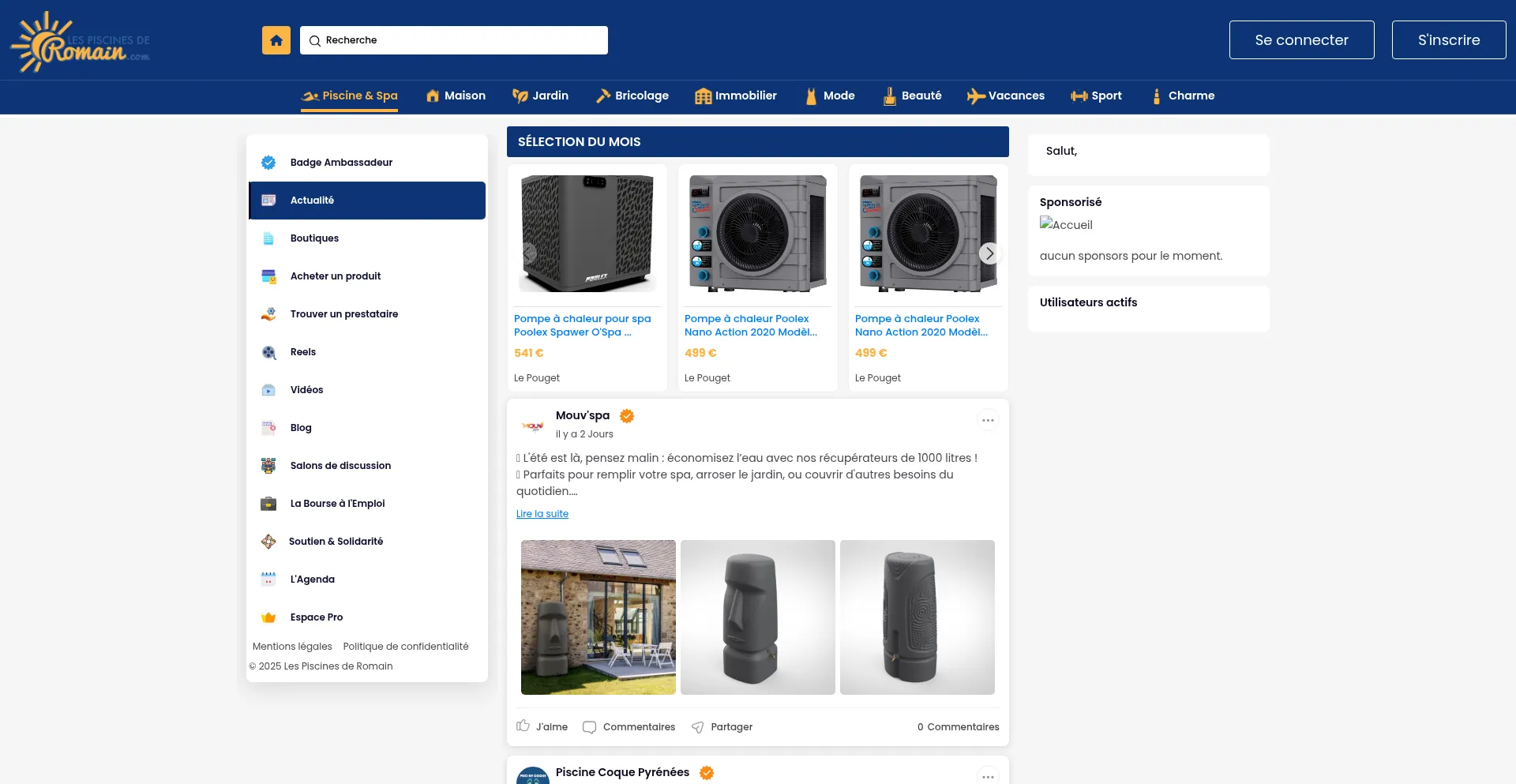Open Badge Ambassadeur from the sidebar
Viewport: 1516px width, 784px height.
[x=341, y=163]
